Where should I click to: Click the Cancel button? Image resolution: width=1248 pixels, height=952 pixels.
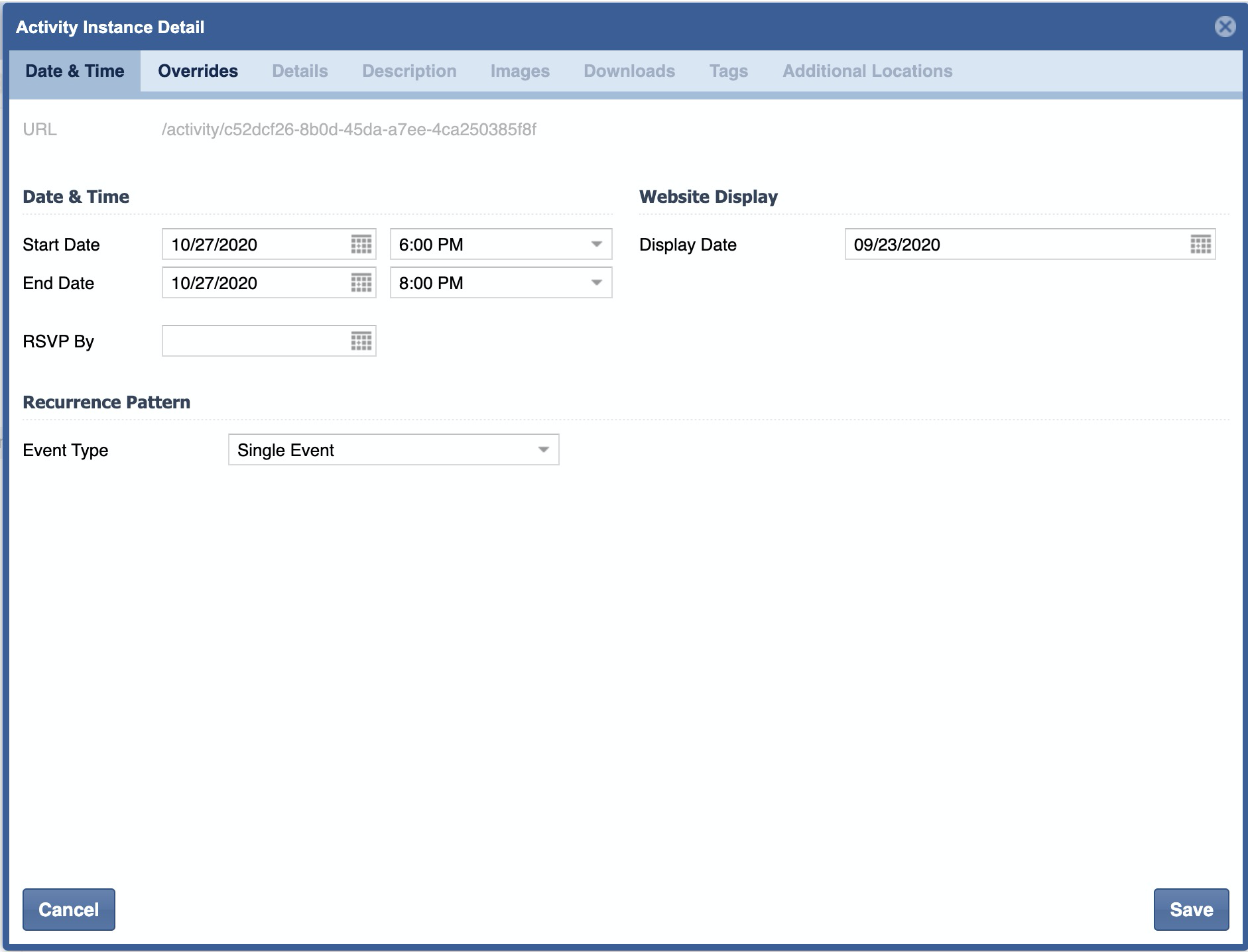69,910
